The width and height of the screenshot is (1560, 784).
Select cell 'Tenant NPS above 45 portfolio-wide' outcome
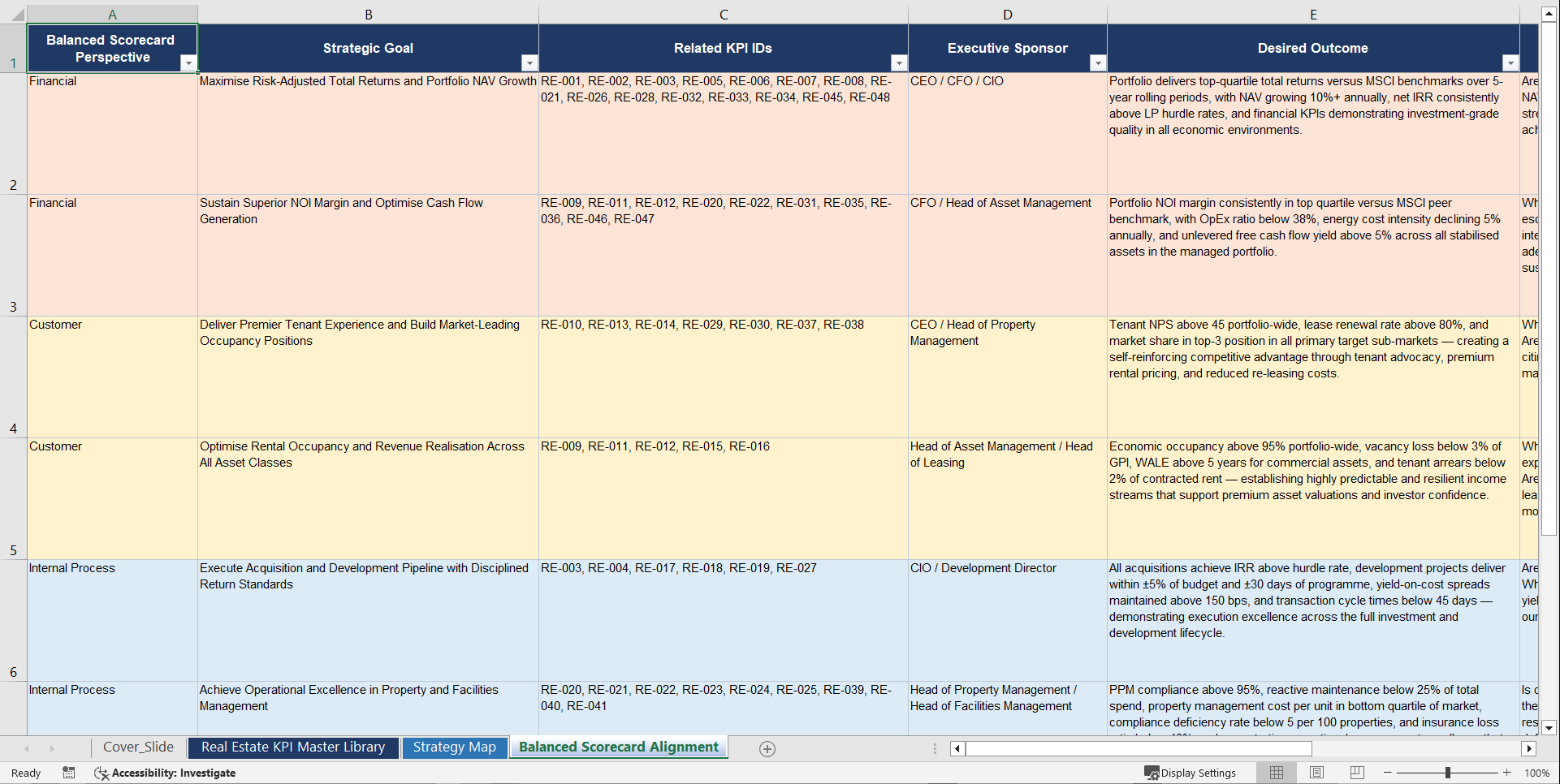(1313, 377)
